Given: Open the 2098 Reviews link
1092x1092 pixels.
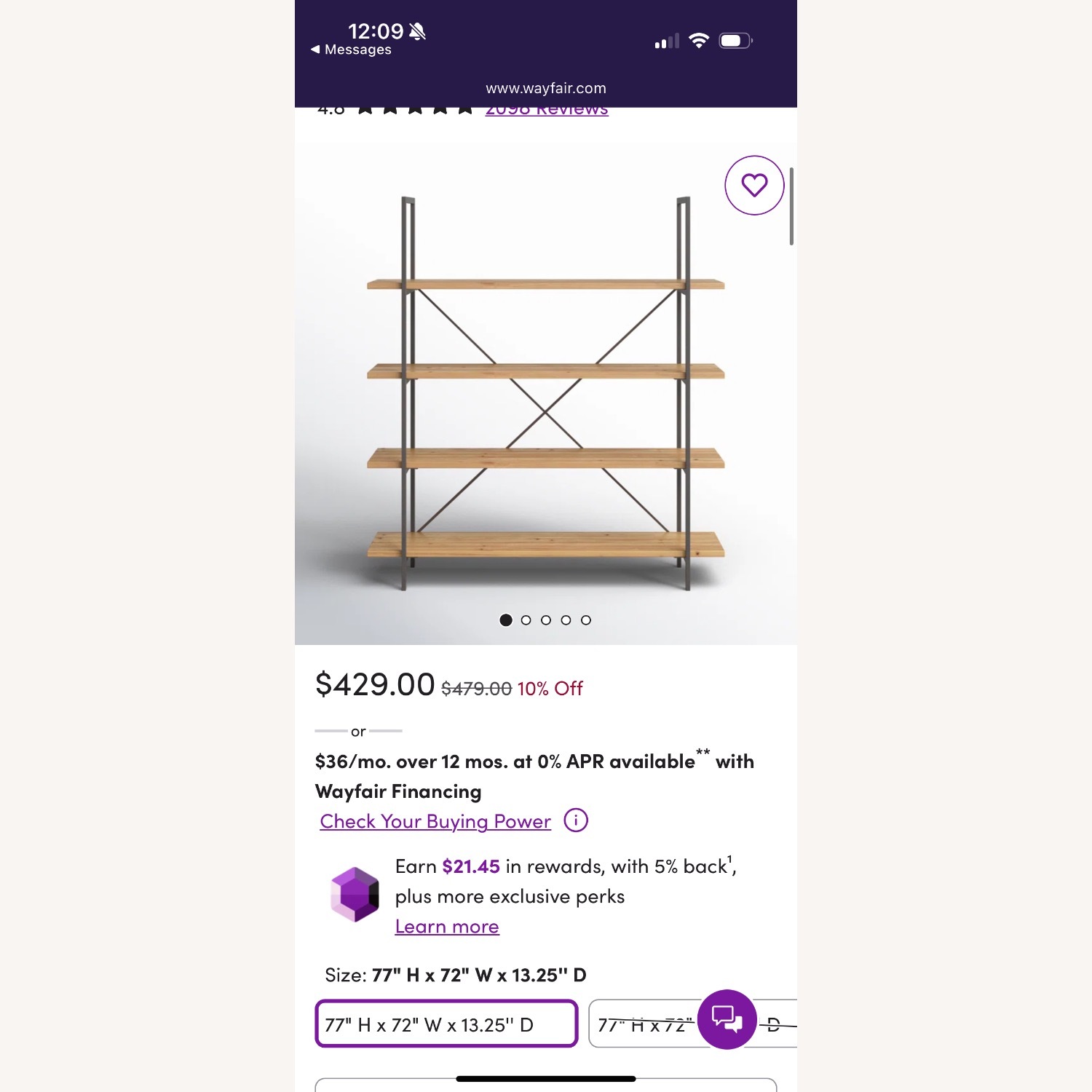Looking at the screenshot, I should pyautogui.click(x=546, y=108).
